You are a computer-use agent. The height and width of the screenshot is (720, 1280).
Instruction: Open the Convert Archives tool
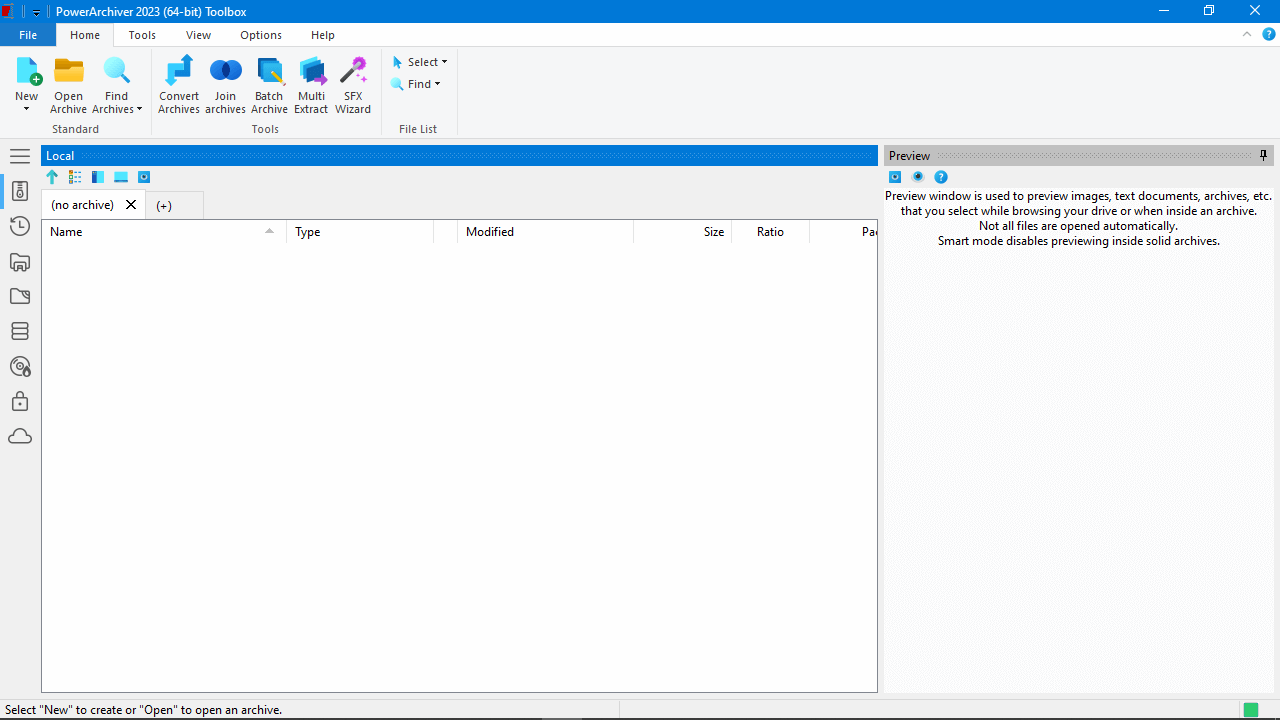pos(179,85)
